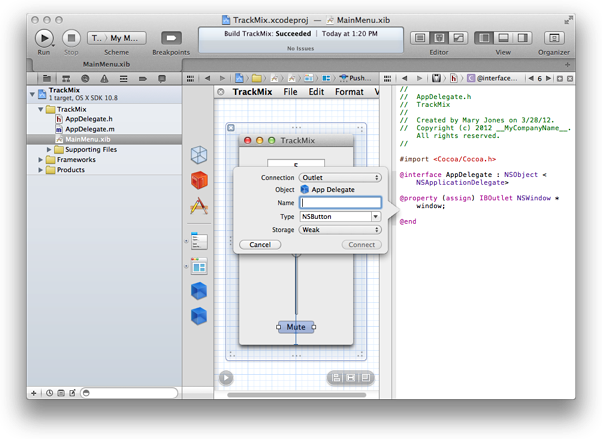Image resolution: width=602 pixels, height=439 pixels.
Task: Show the Search navigator
Action: (85, 79)
